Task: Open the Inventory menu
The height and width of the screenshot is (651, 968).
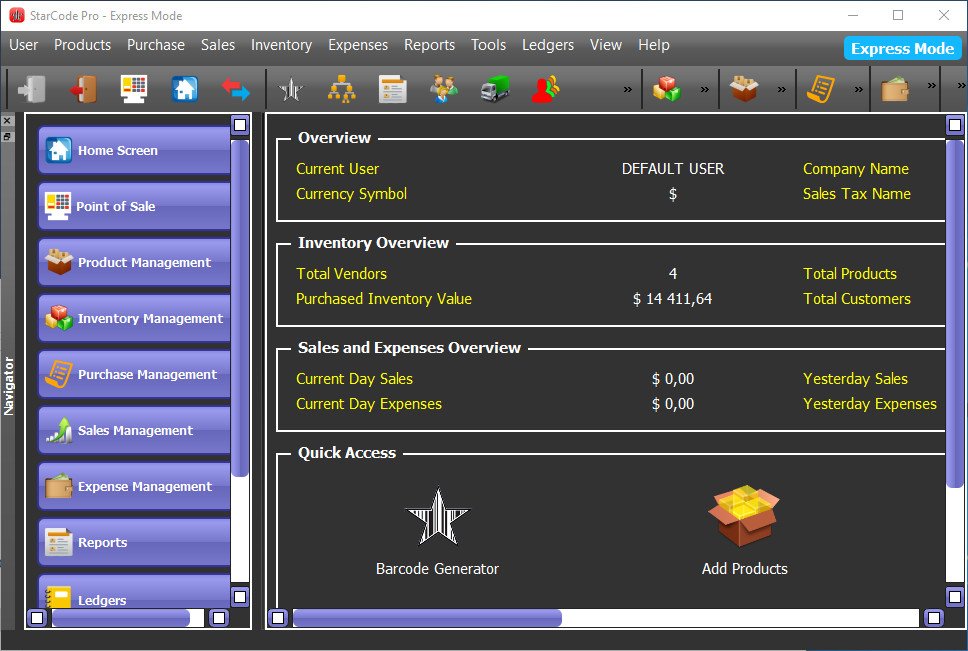Action: 281,45
